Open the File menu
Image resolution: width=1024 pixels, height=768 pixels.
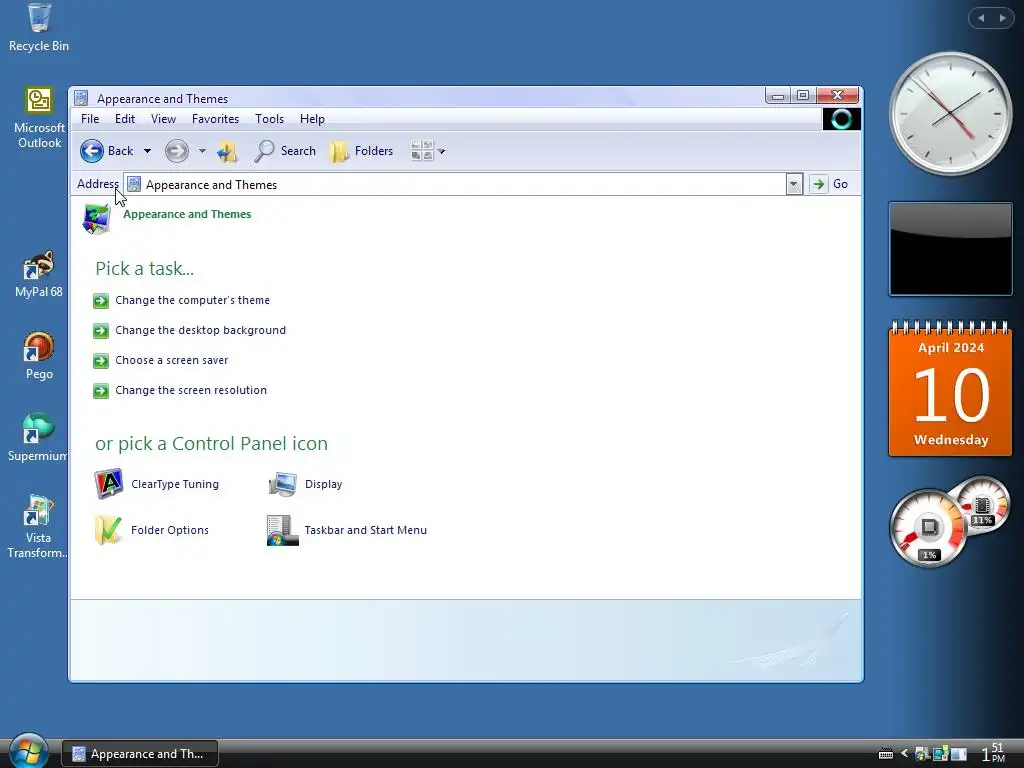tap(90, 119)
